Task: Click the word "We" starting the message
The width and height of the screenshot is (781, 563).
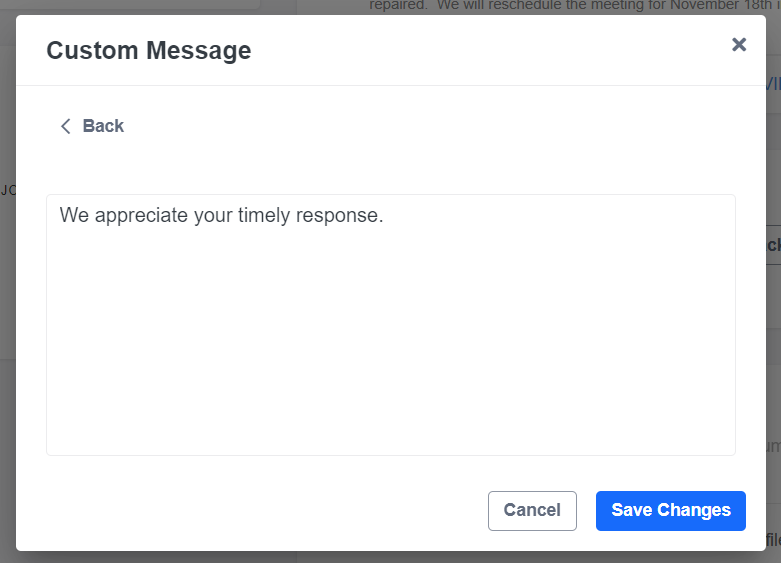Action: 73,215
